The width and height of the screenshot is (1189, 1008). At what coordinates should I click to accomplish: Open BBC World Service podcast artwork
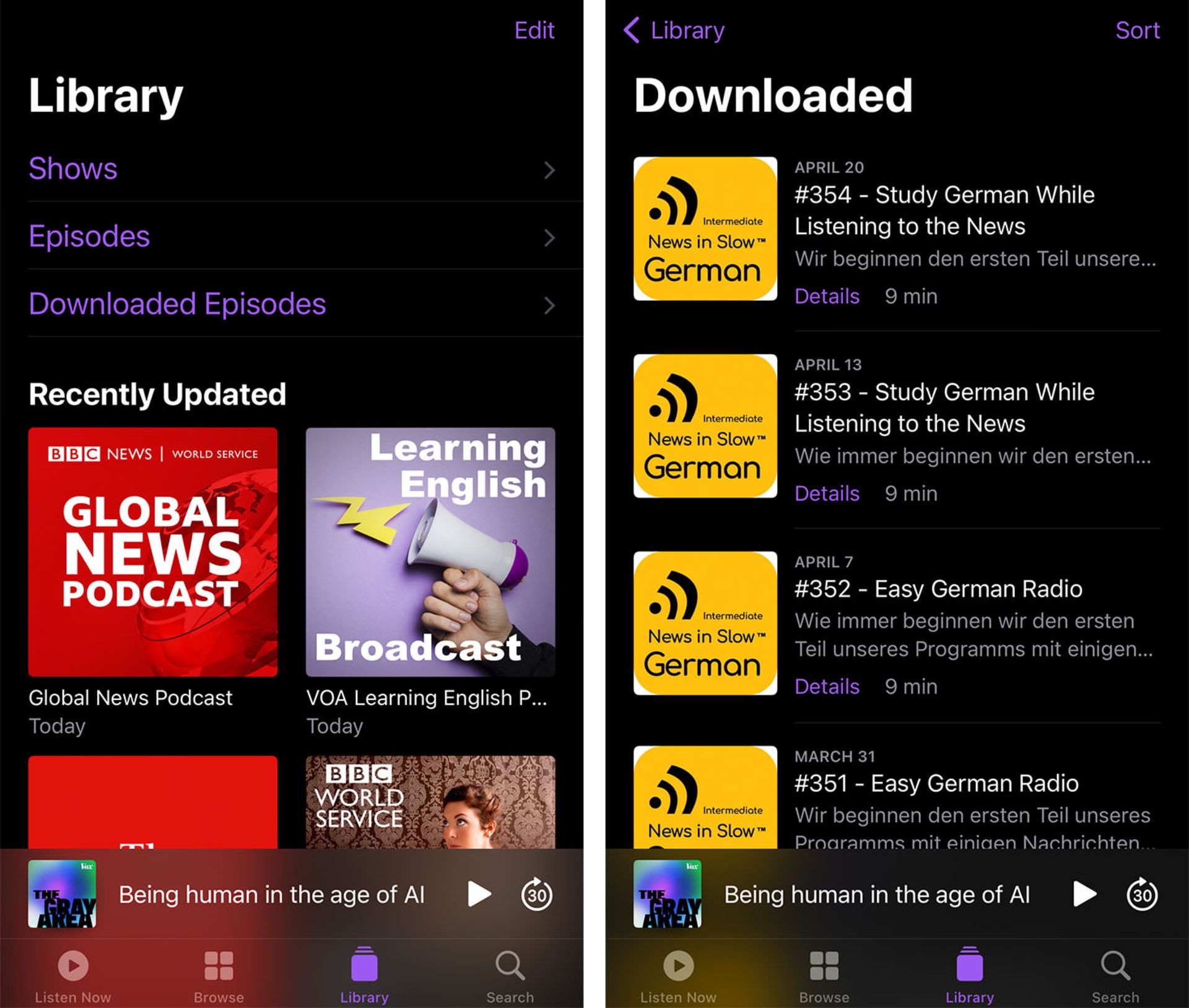point(430,802)
